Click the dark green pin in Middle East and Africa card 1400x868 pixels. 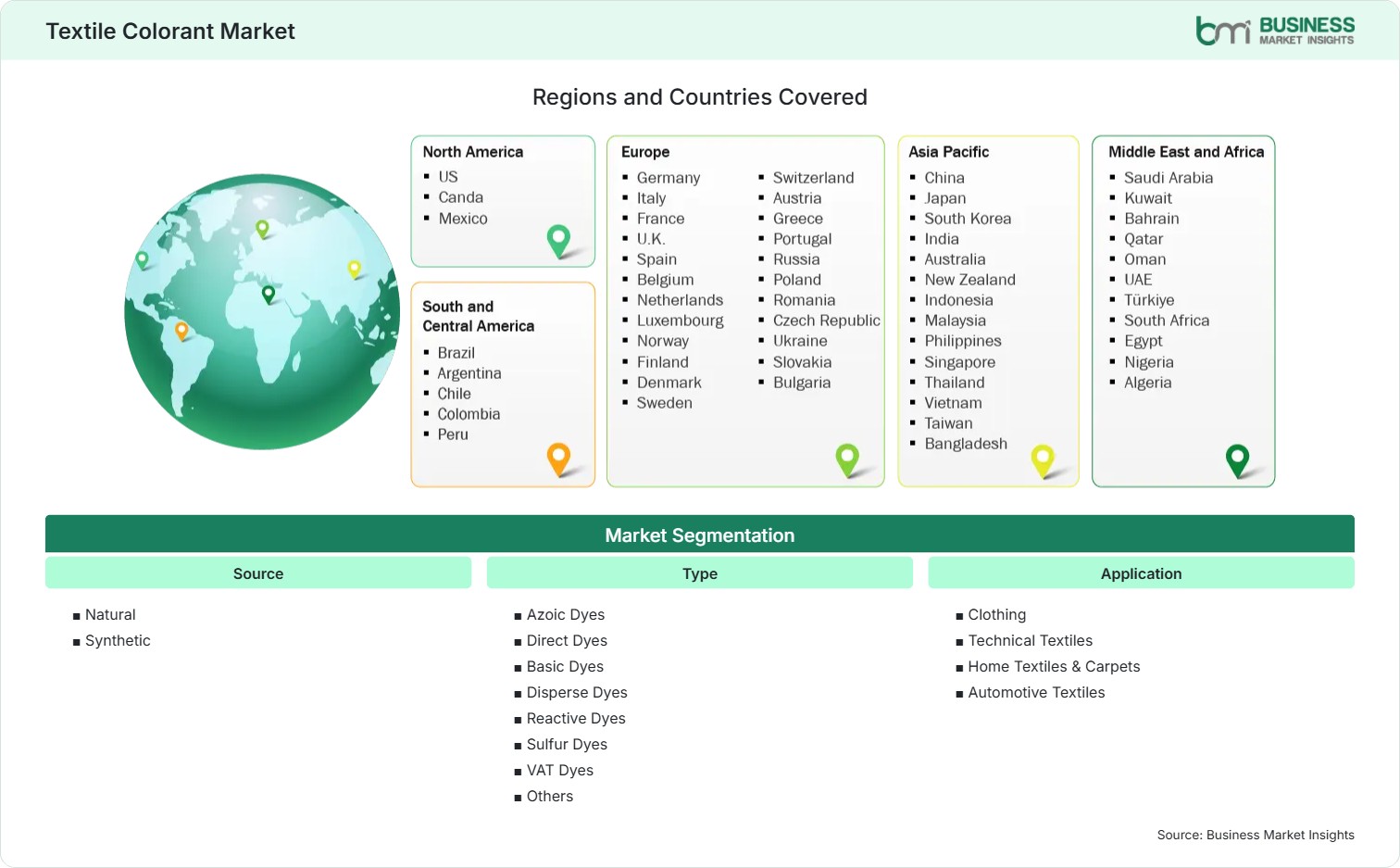(1237, 460)
